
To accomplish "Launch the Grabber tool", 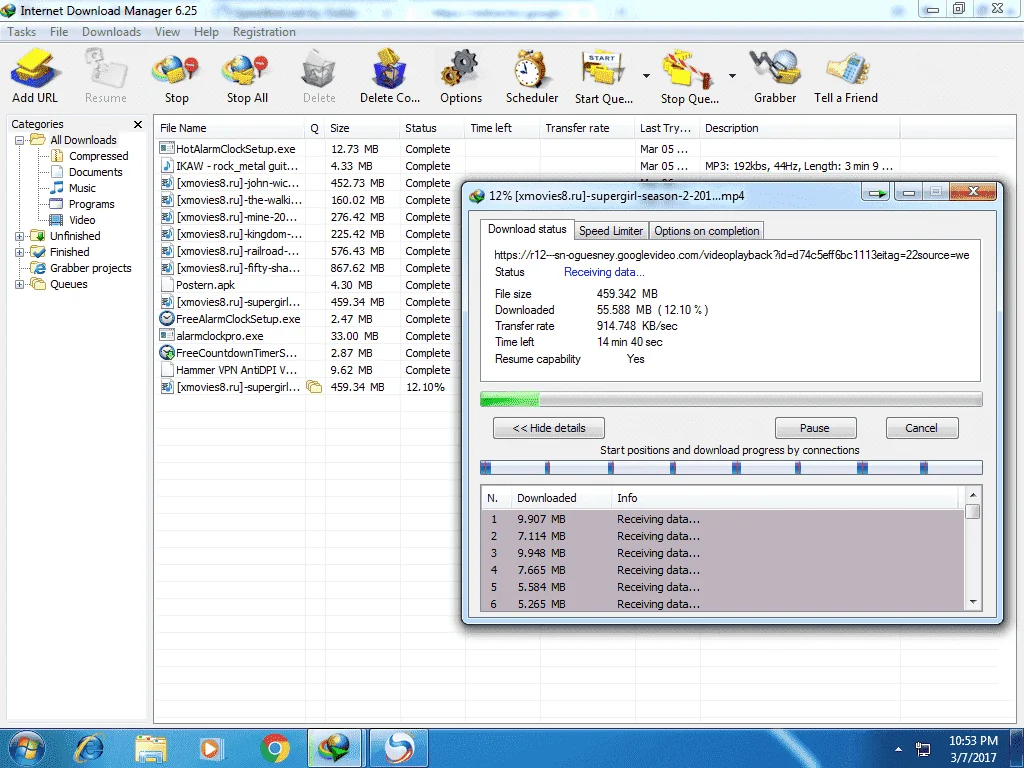I will point(775,76).
